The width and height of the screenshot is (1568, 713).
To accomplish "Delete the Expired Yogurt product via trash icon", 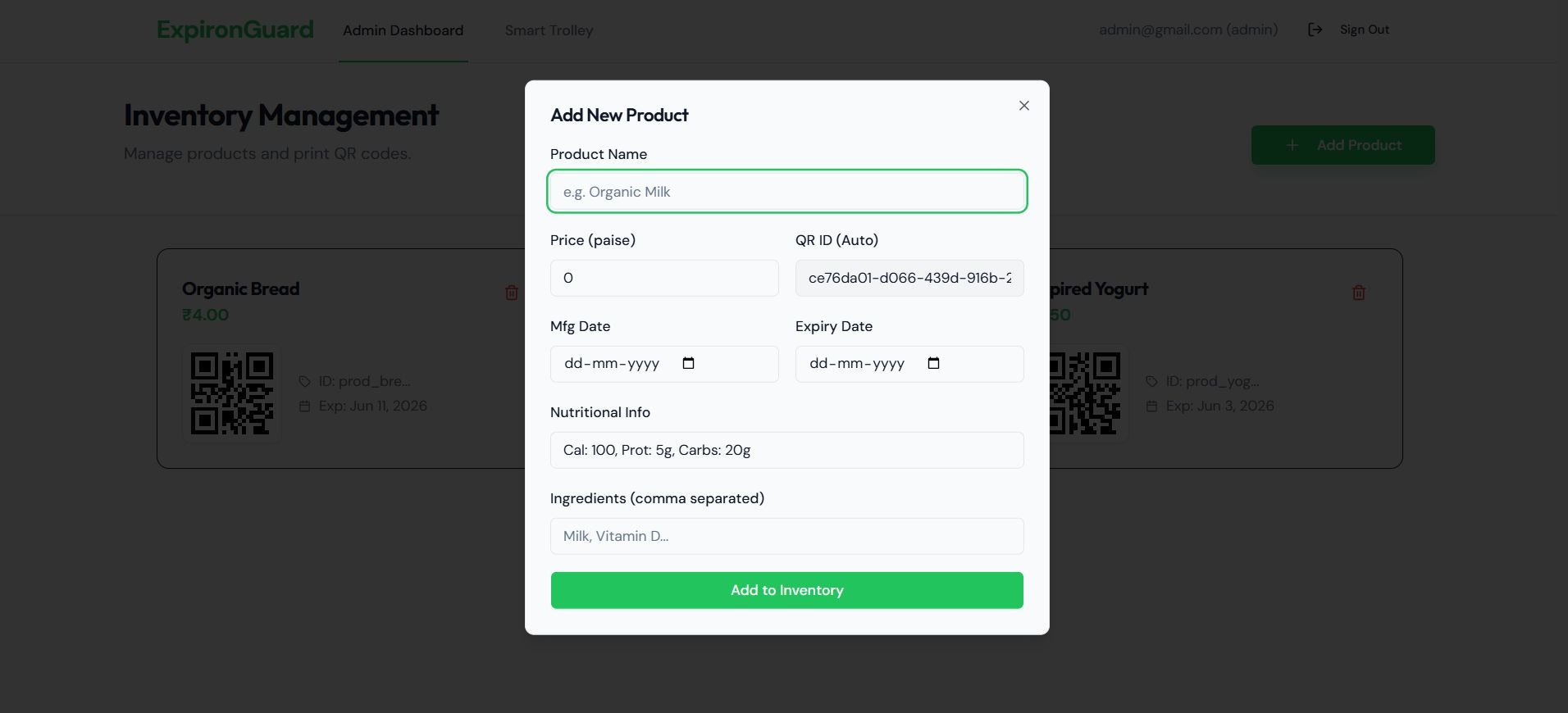I will point(1358,293).
